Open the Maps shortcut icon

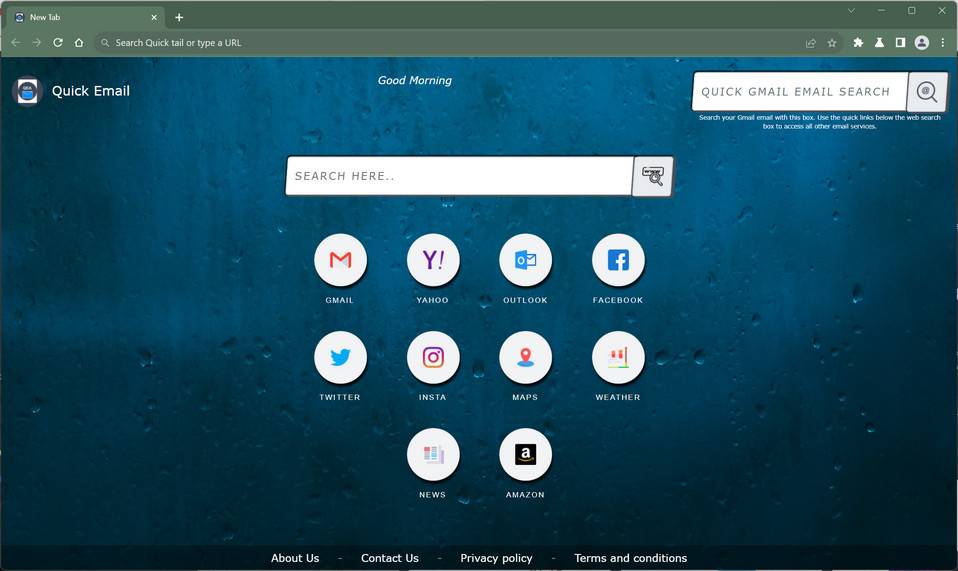tap(525, 357)
